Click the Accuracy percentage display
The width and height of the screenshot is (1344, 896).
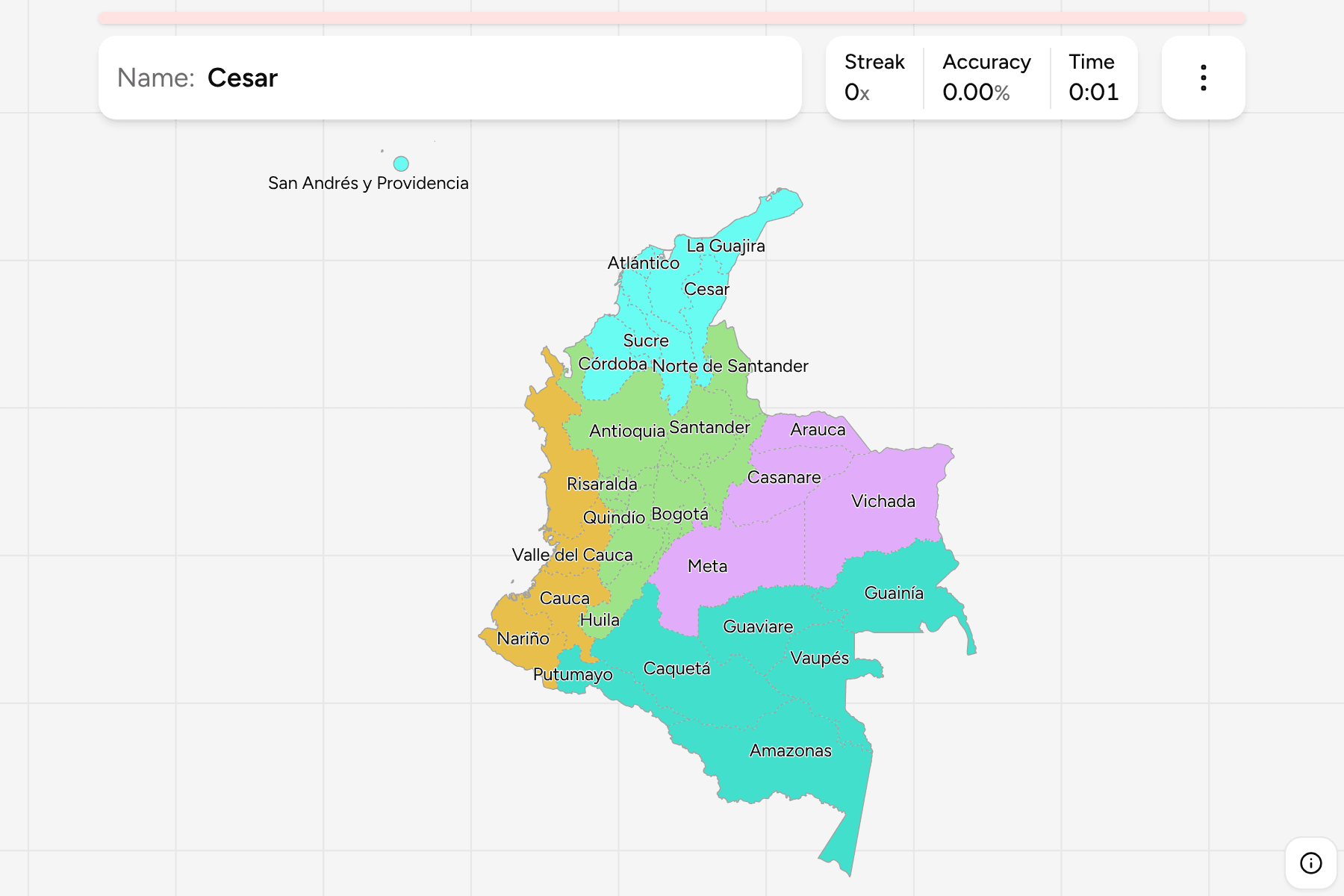click(x=986, y=78)
